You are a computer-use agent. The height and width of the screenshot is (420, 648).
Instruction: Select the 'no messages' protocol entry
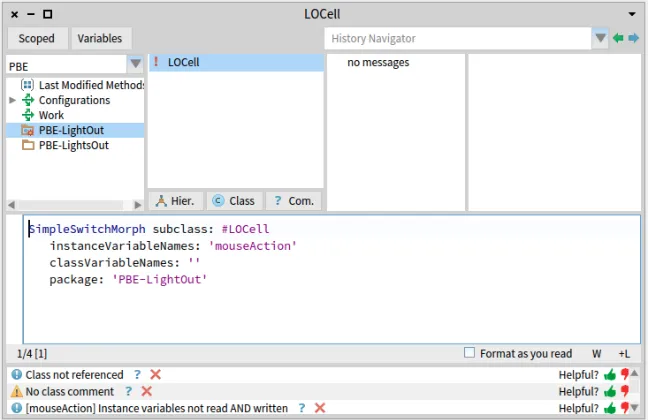click(x=378, y=62)
